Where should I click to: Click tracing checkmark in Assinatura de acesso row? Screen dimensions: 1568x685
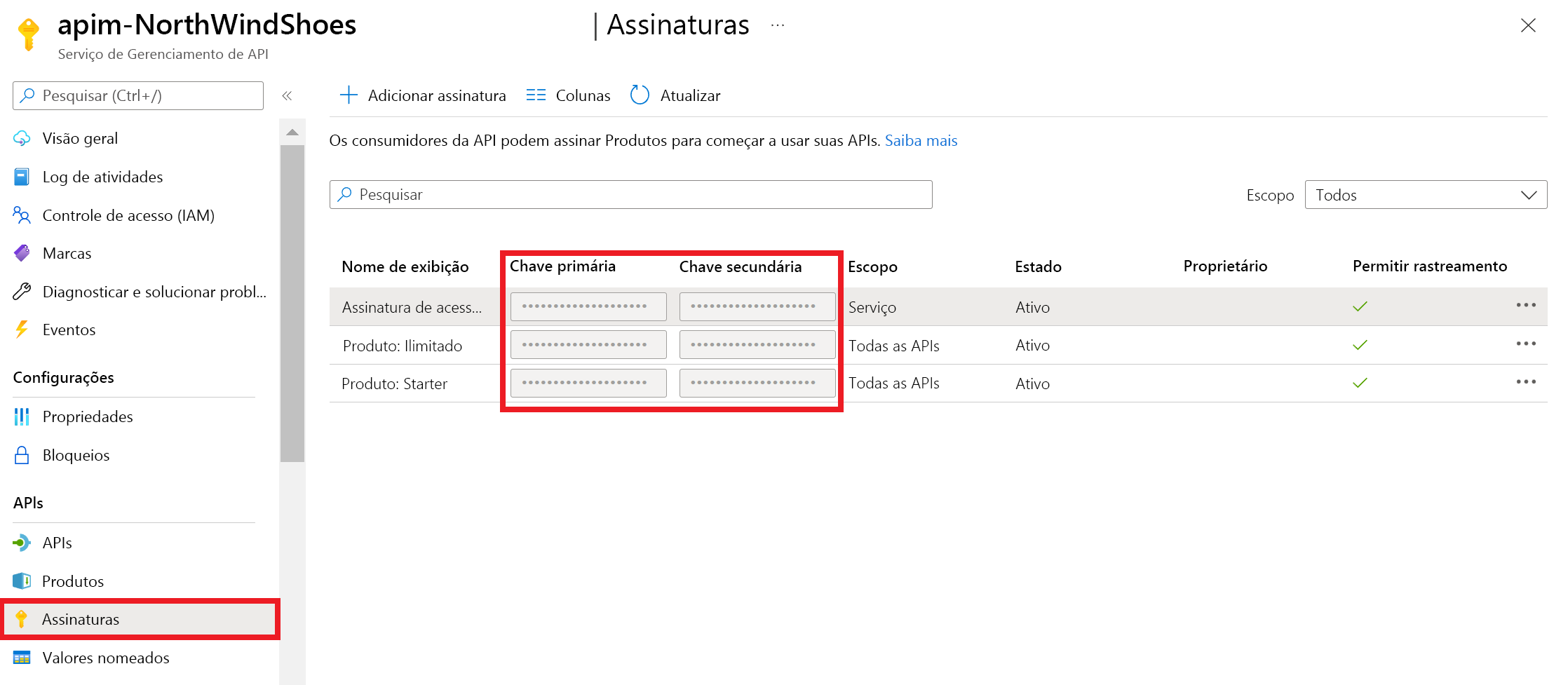[x=1360, y=306]
